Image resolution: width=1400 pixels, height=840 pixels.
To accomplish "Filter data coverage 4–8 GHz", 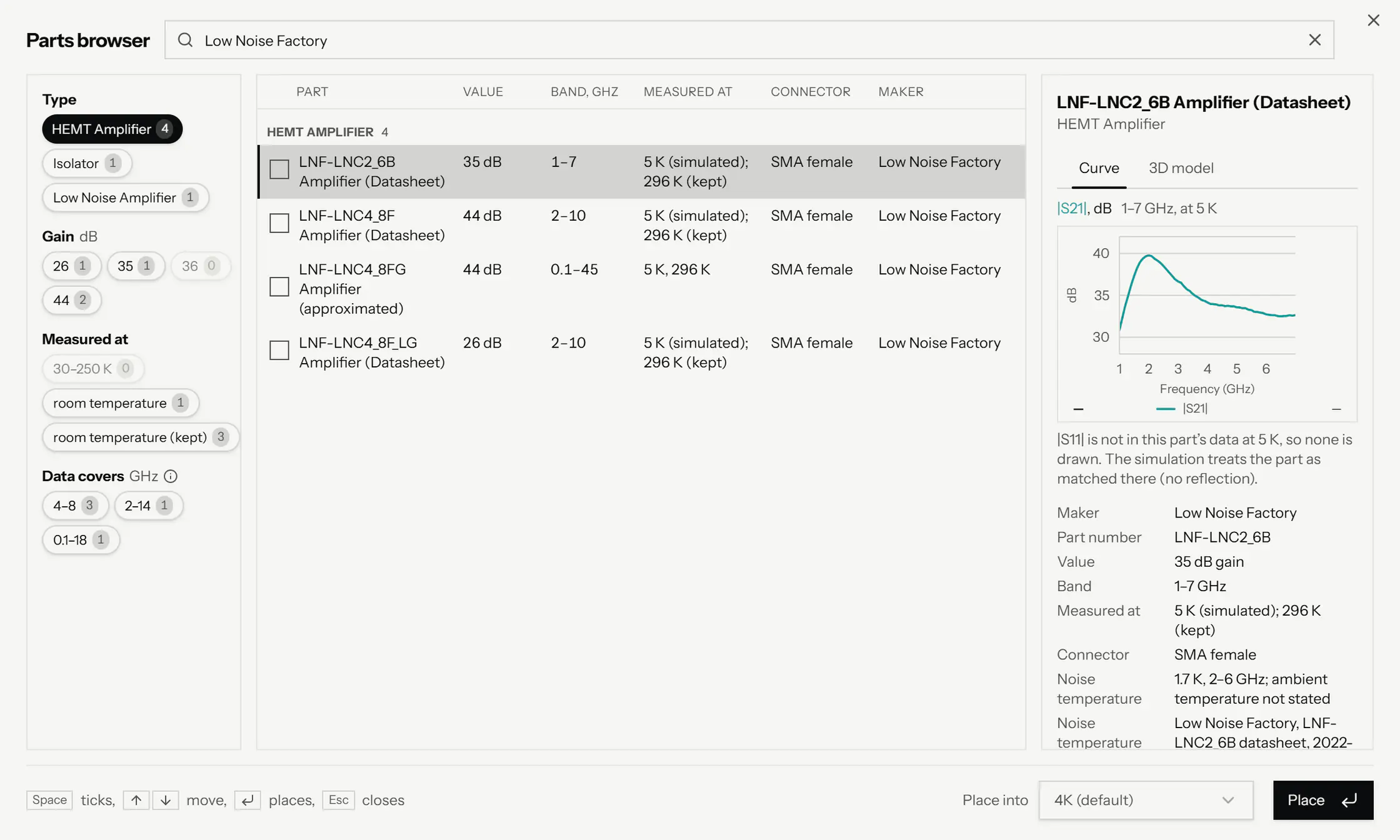I will coord(76,505).
